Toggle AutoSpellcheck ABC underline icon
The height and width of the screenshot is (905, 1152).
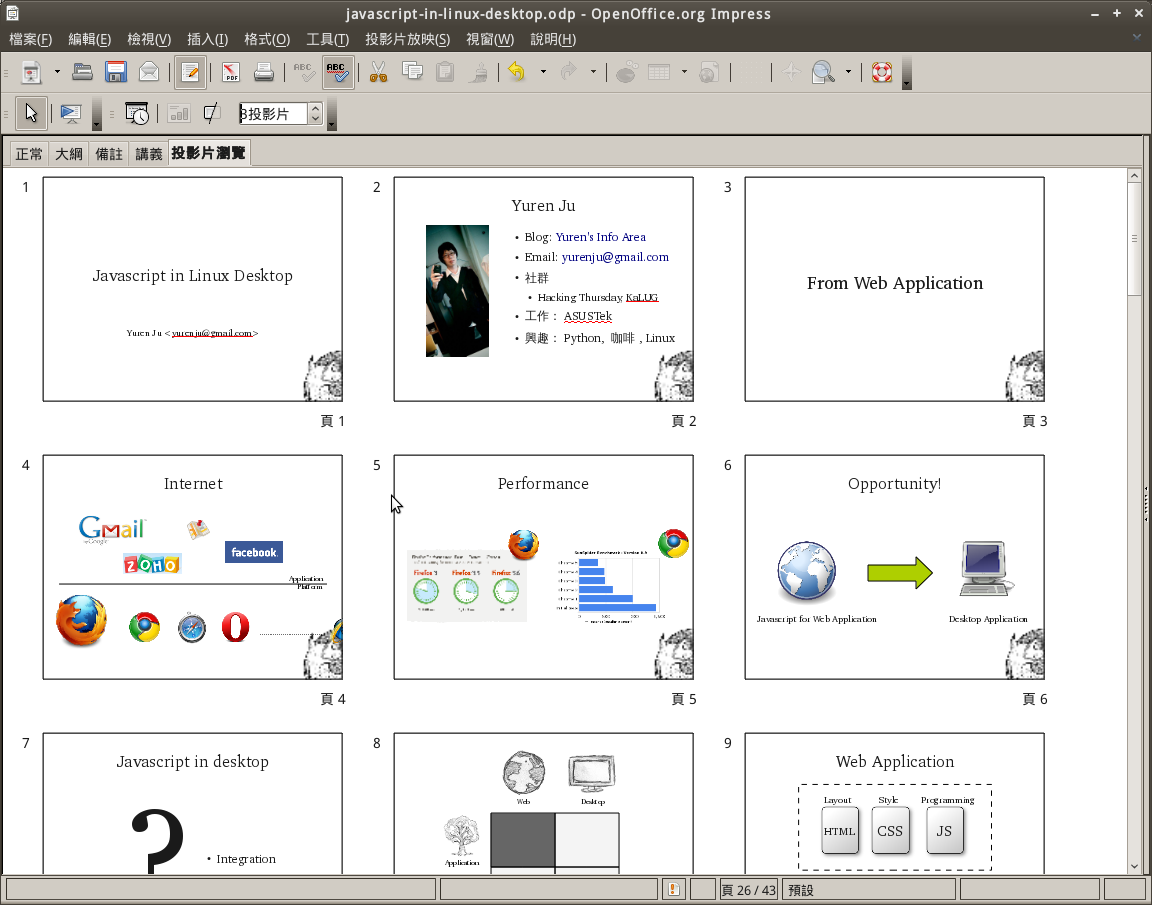point(337,72)
